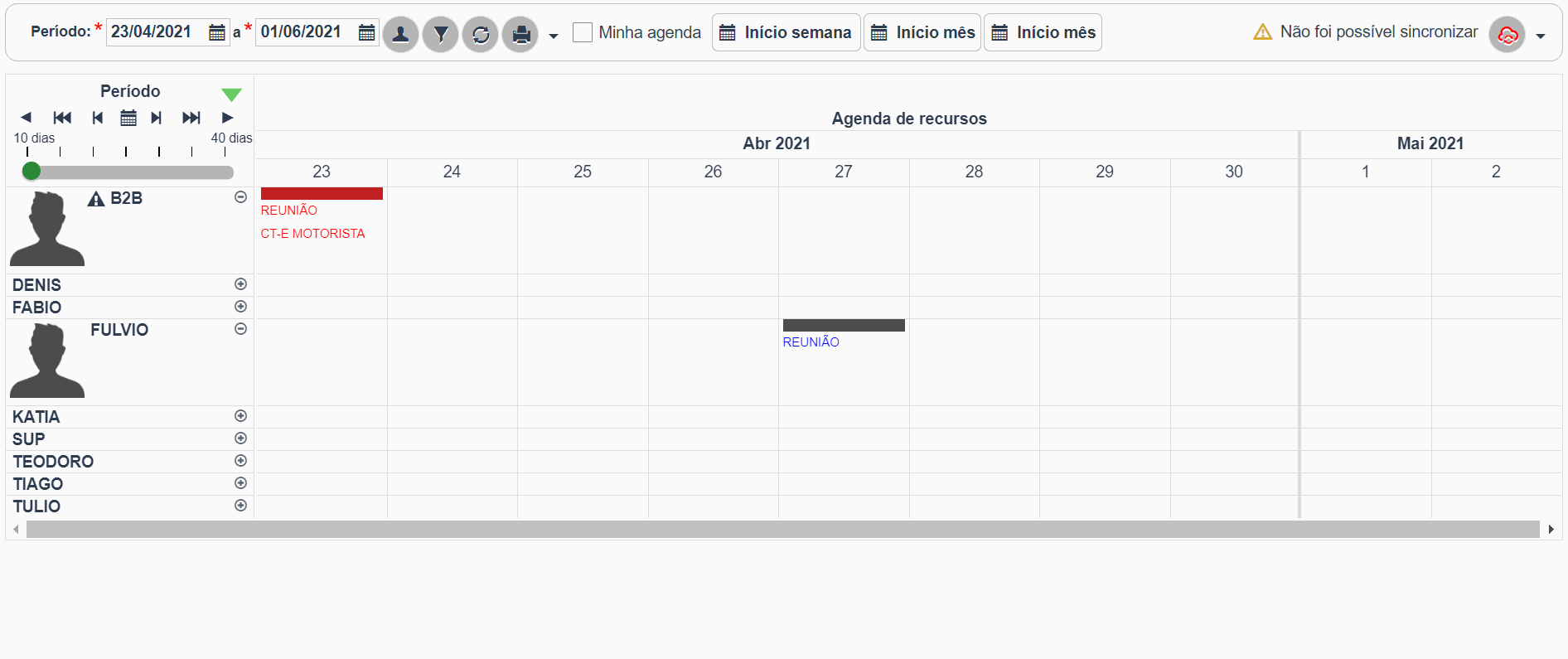
Task: Open FULVIO's blue REUNIÃO event
Action: pos(811,342)
